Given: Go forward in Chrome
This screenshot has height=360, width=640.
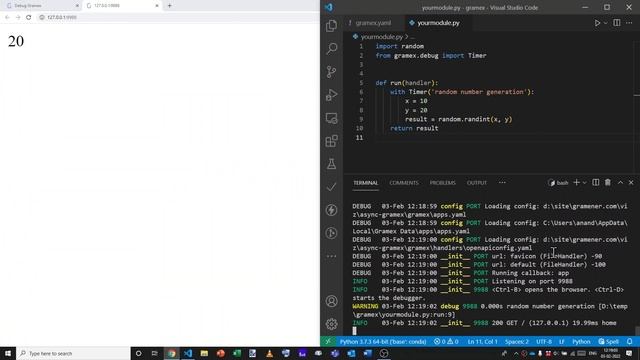Looking at the screenshot, I should point(18,17).
